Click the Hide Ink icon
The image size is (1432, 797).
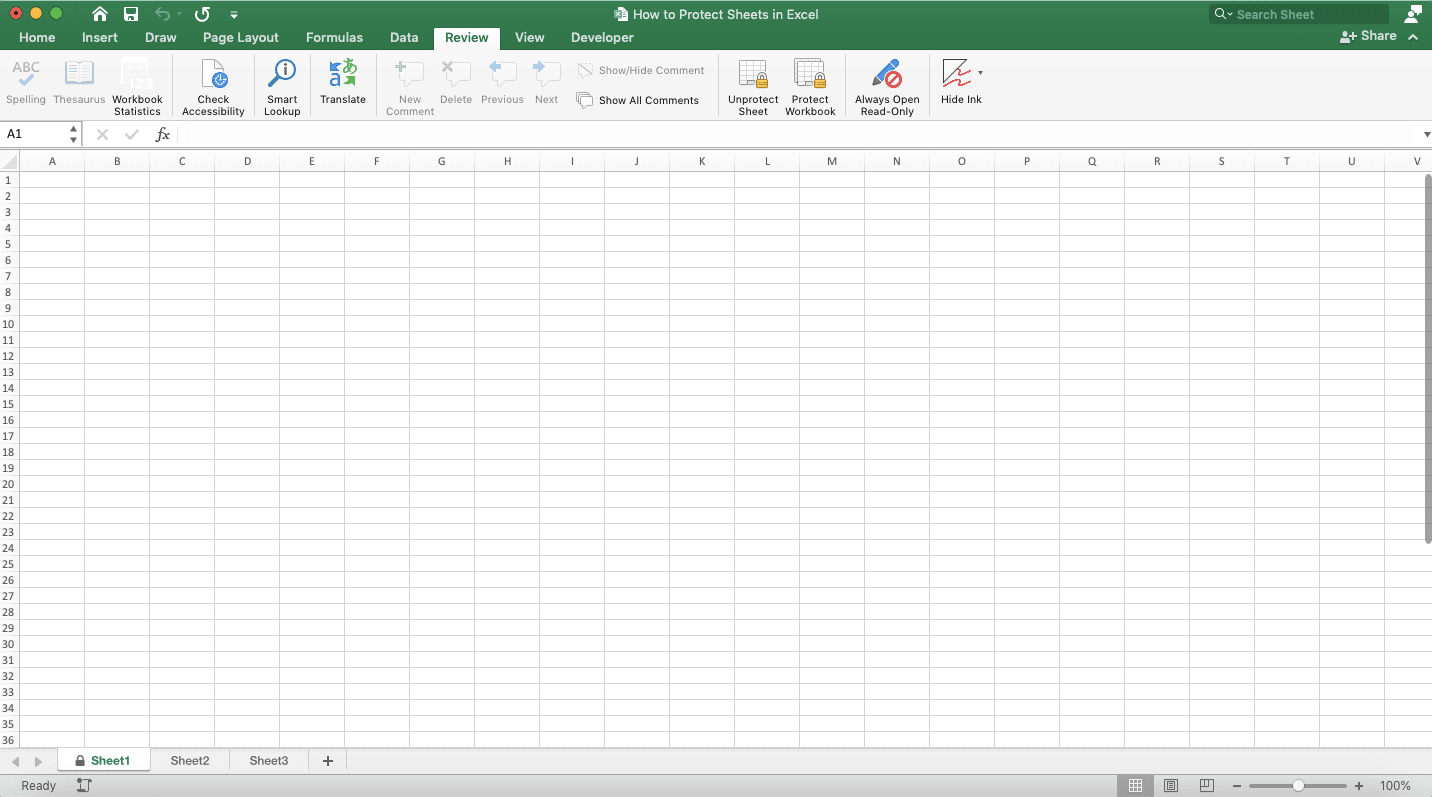(x=957, y=74)
